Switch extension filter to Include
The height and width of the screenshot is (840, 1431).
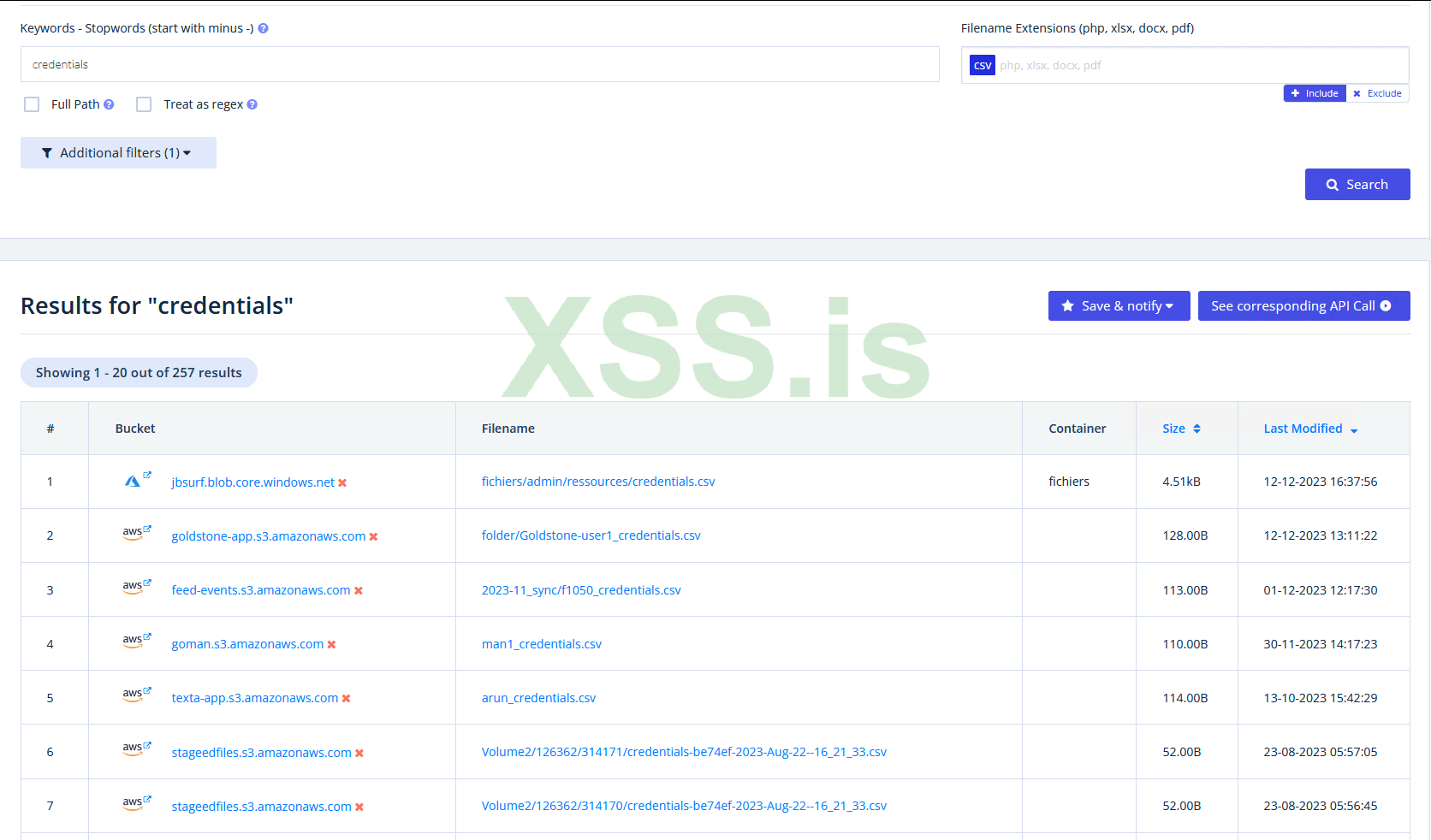tap(1315, 93)
